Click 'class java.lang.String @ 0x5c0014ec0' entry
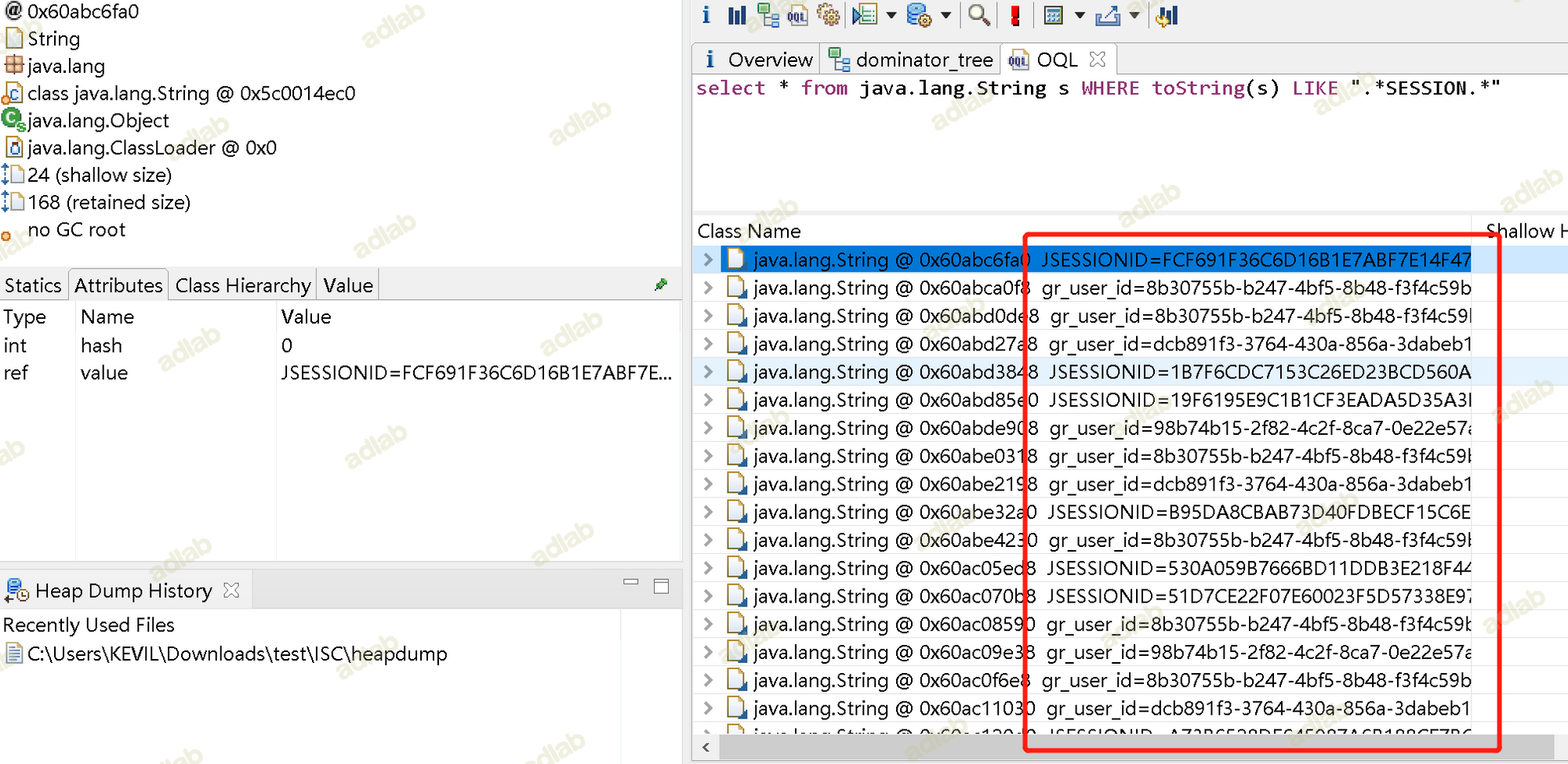The image size is (1568, 764). 191,93
